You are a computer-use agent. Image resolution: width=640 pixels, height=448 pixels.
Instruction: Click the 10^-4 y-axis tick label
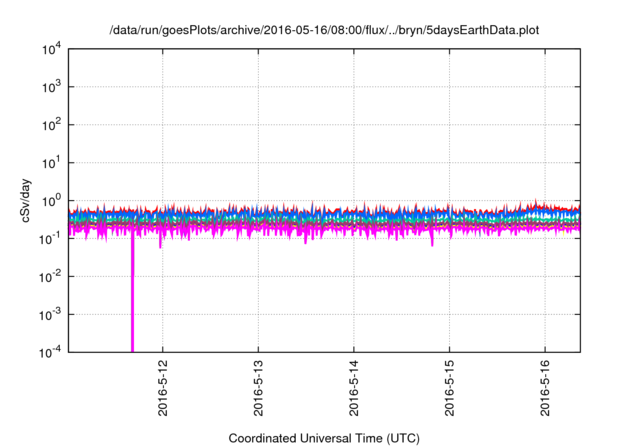(x=50, y=352)
